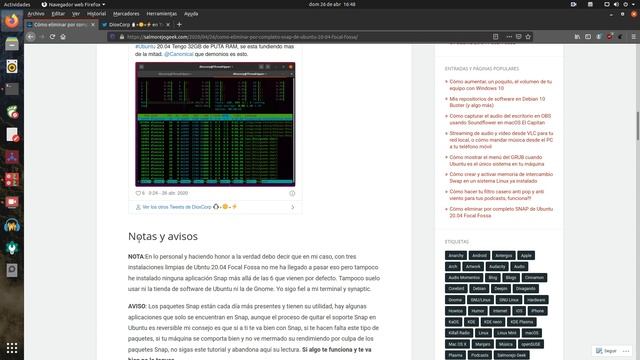Screen dimensions: 640x360
Task: Click the page vertical scrollbar
Action: (x=637, y=127)
